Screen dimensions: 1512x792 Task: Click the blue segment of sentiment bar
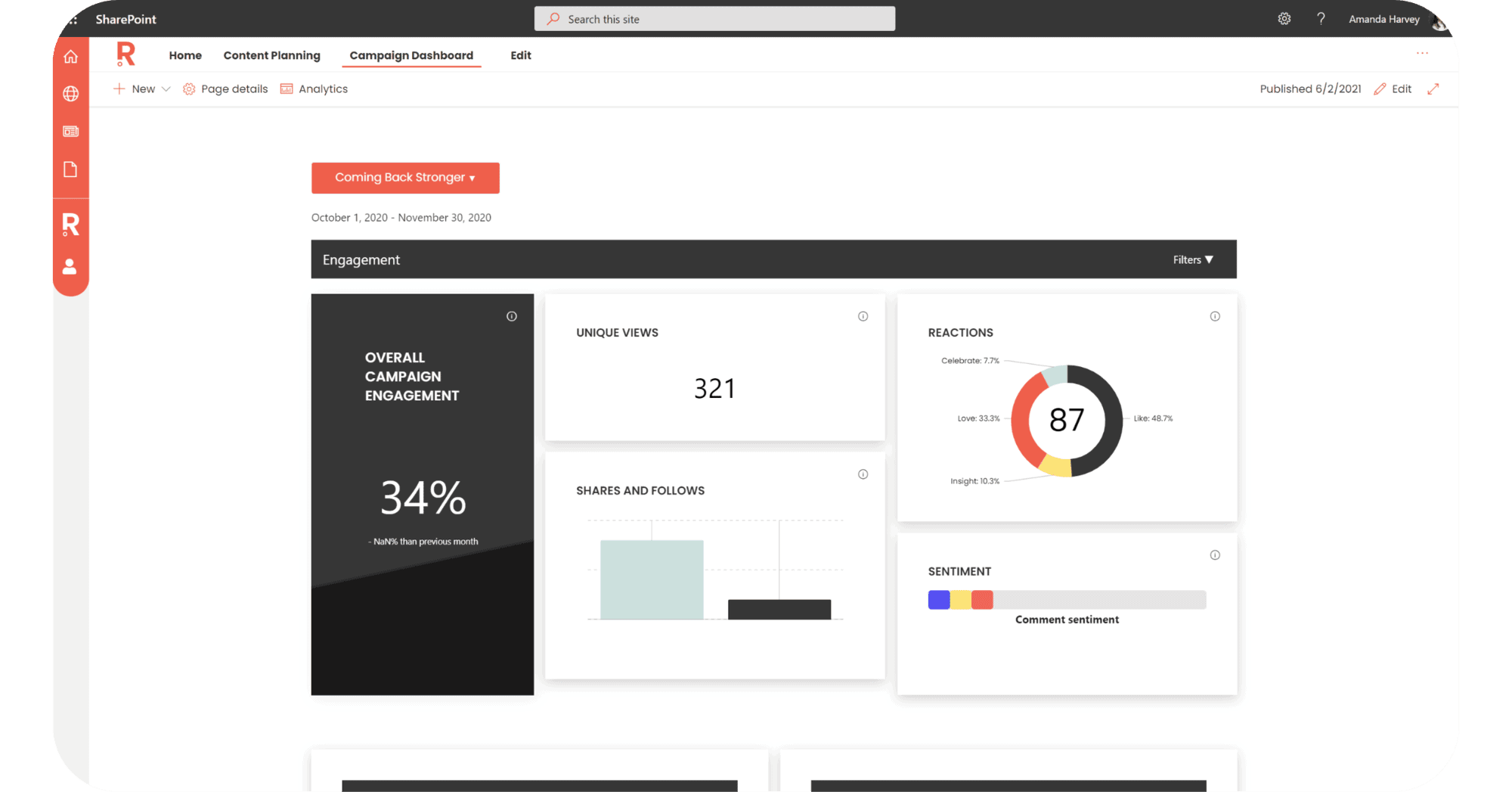[939, 600]
